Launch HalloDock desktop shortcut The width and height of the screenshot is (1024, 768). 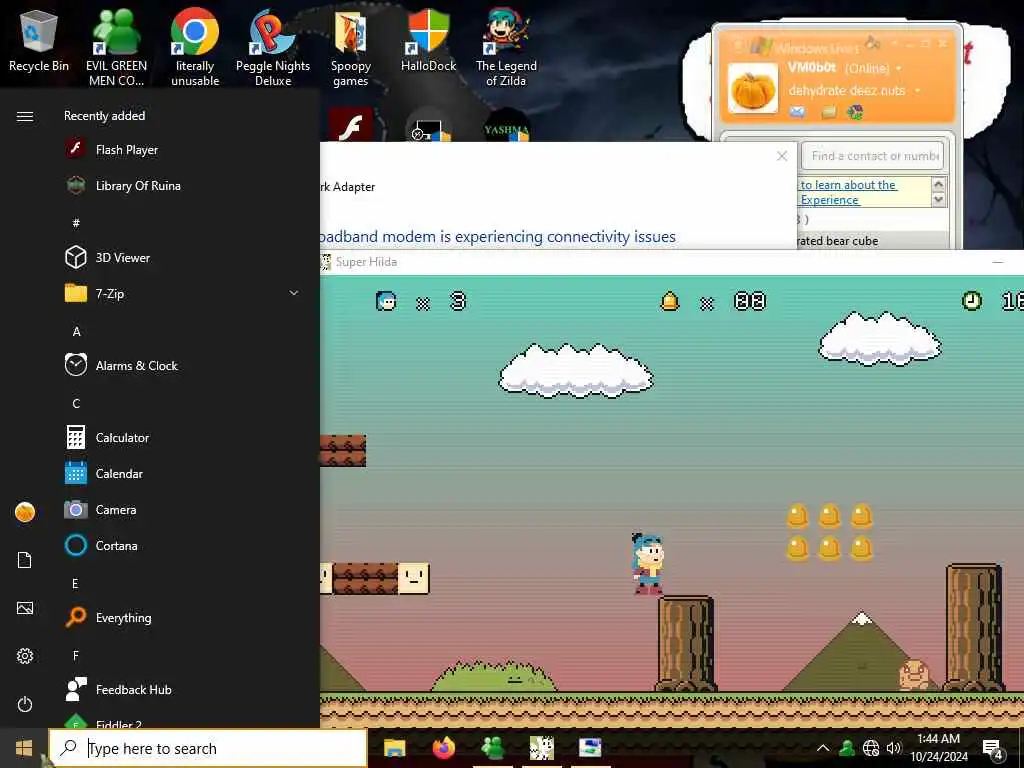[x=428, y=40]
